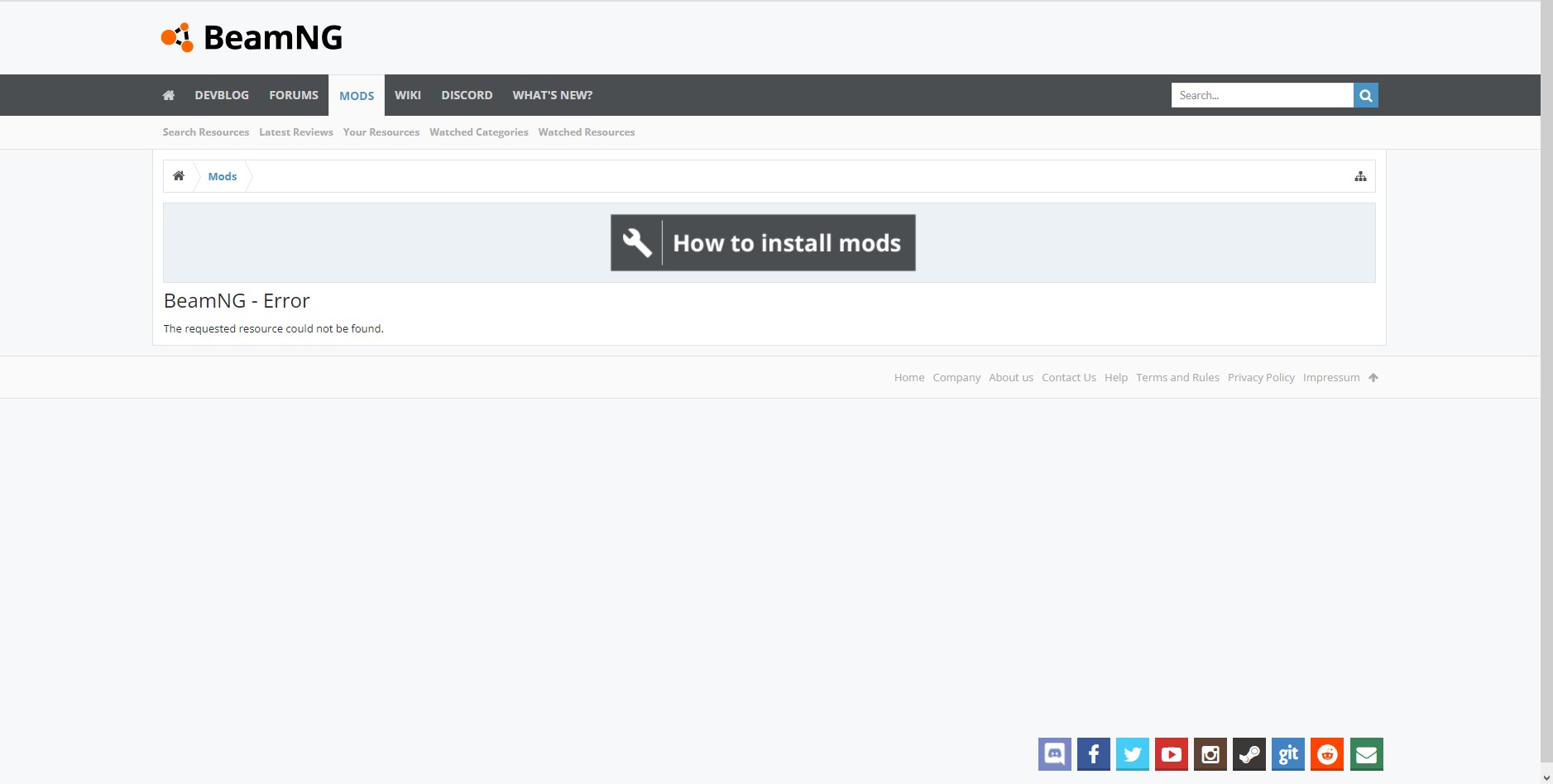This screenshot has height=784, width=1553.
Task: Open the footer Company link
Action: click(x=956, y=377)
